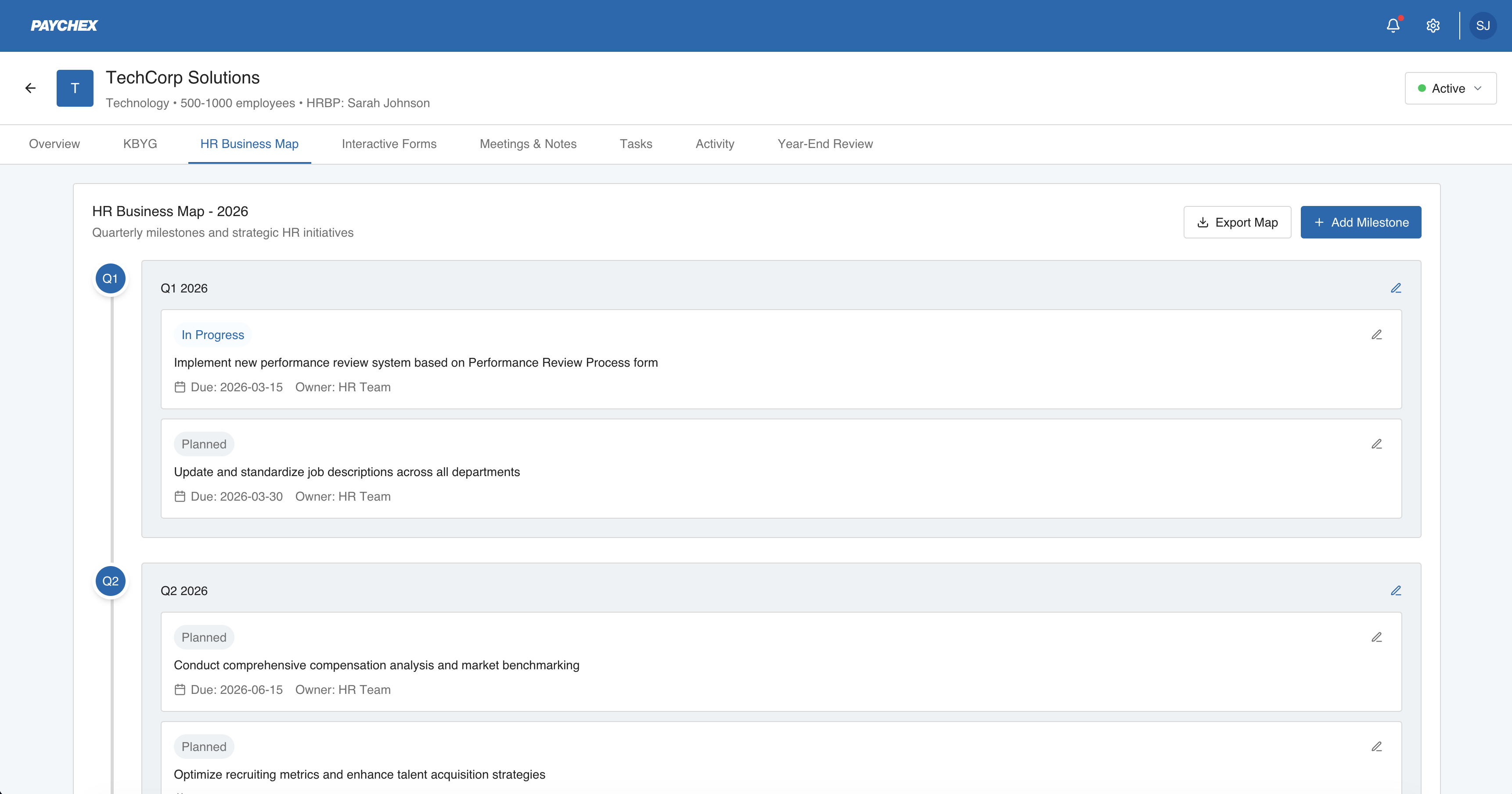Open the Year-End Review tab
1512x794 pixels.
(824, 144)
